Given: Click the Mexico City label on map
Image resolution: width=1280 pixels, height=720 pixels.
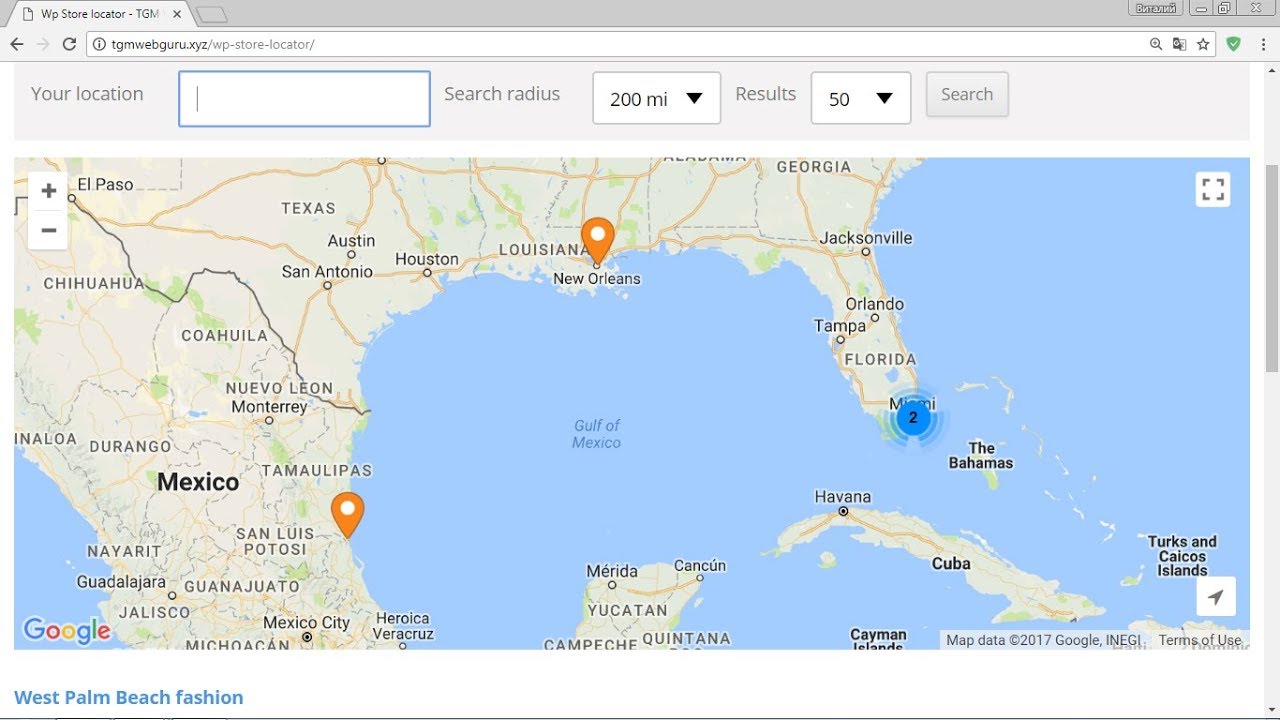Looking at the screenshot, I should click(307, 623).
